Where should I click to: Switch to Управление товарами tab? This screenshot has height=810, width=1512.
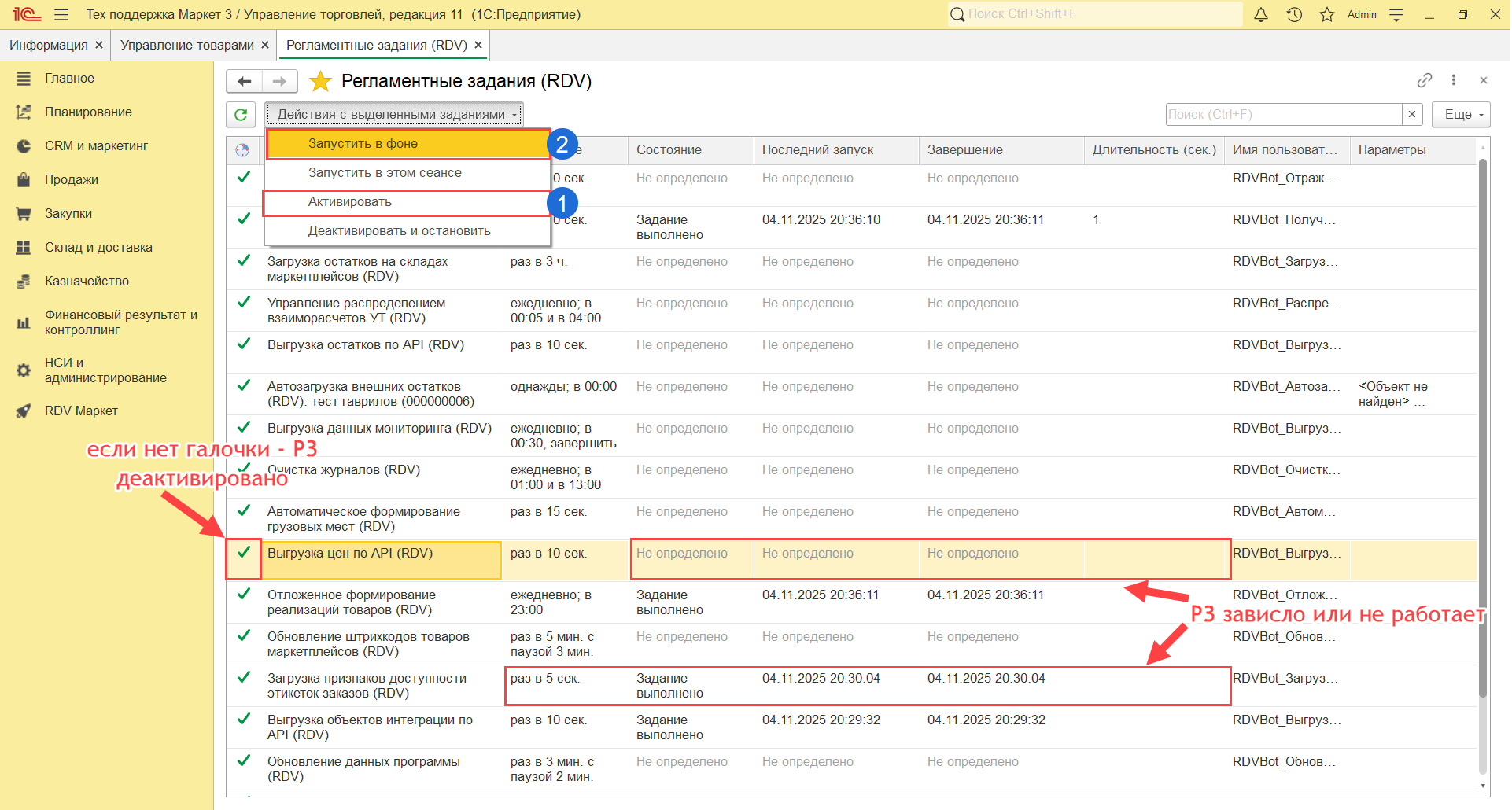coord(187,45)
